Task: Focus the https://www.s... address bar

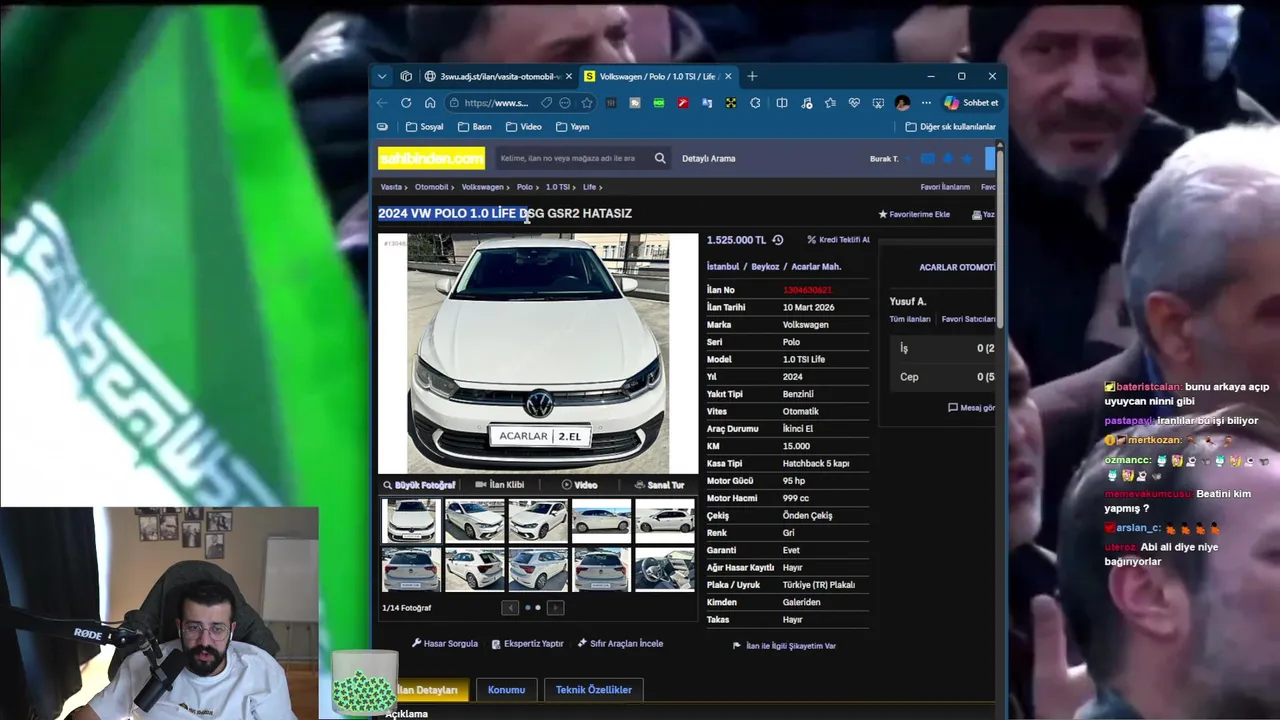Action: click(x=496, y=103)
